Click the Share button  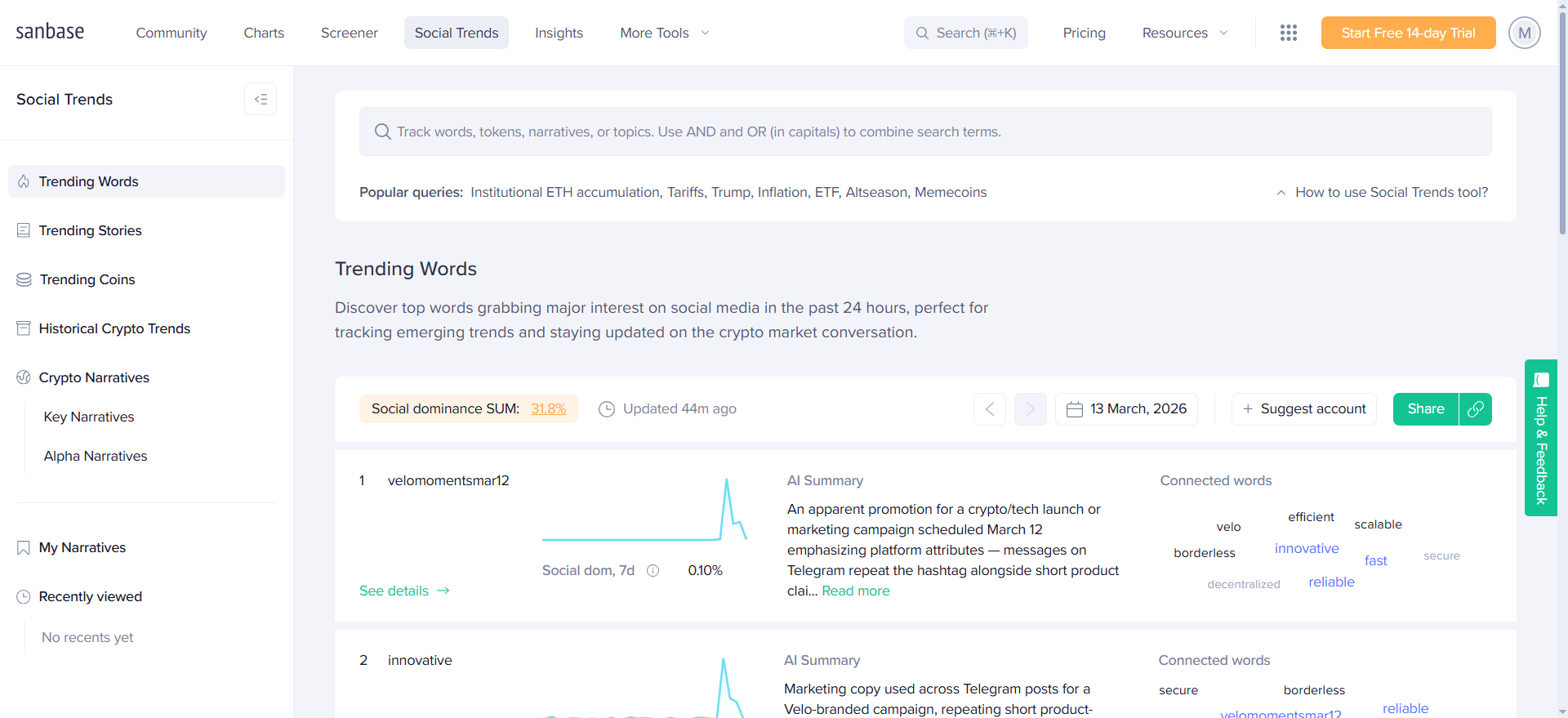pos(1426,409)
